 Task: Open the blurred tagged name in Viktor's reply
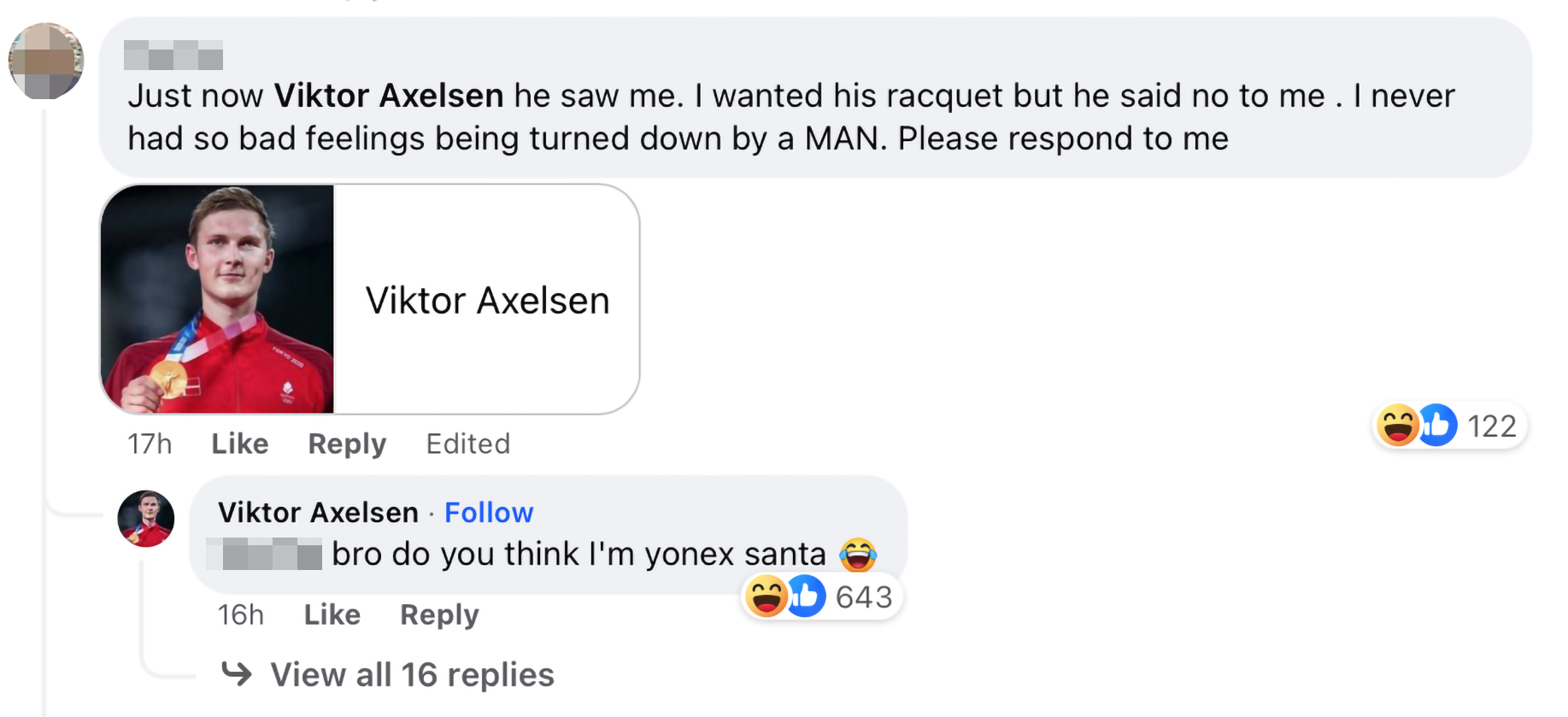(264, 554)
